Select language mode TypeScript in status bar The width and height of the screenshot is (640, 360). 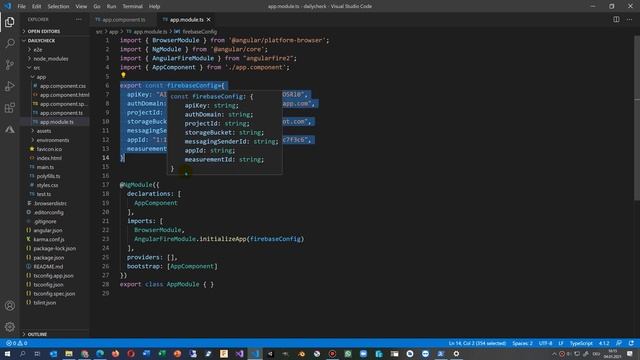(x=581, y=343)
